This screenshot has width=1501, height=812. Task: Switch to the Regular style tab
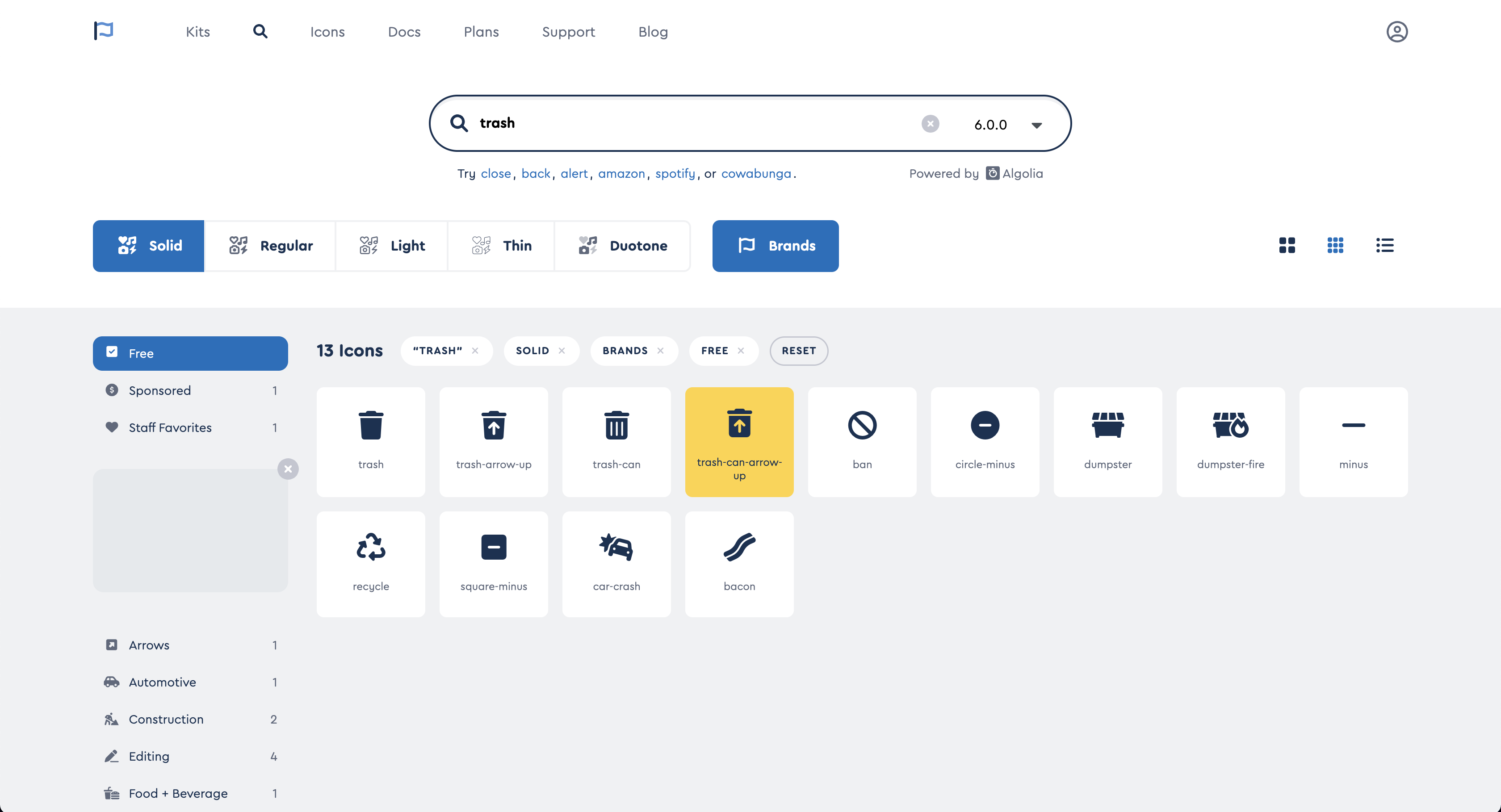pyautogui.click(x=270, y=245)
